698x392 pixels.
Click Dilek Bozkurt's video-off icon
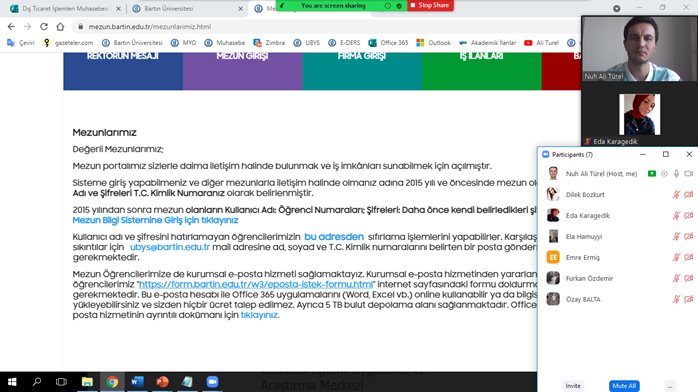tap(689, 194)
